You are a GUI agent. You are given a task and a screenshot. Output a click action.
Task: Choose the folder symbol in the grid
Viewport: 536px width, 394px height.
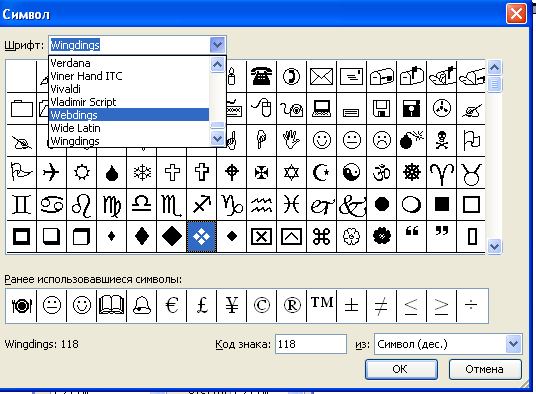(22, 109)
